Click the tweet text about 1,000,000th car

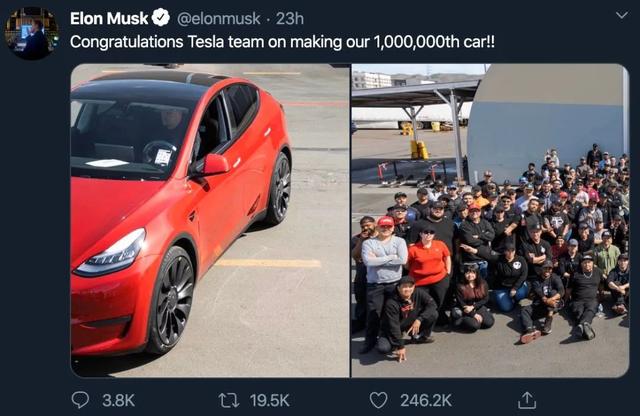pyautogui.click(x=282, y=42)
